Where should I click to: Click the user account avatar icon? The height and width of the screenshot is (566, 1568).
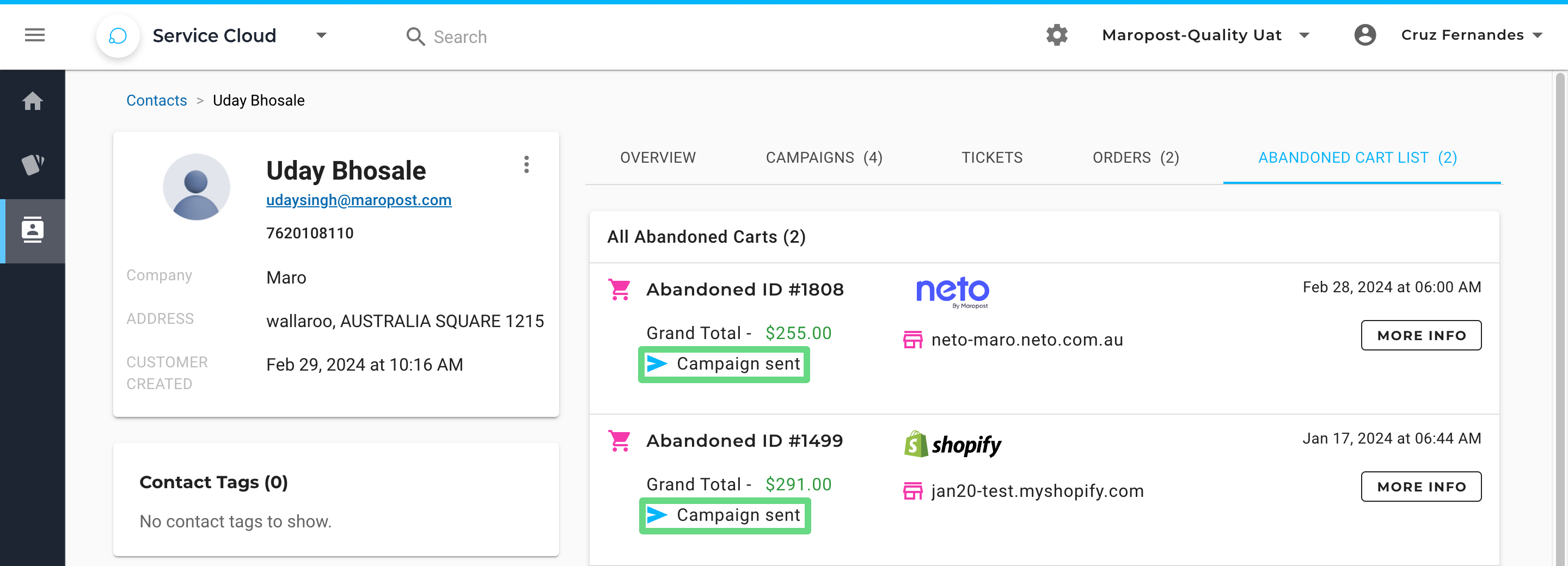pos(1365,35)
